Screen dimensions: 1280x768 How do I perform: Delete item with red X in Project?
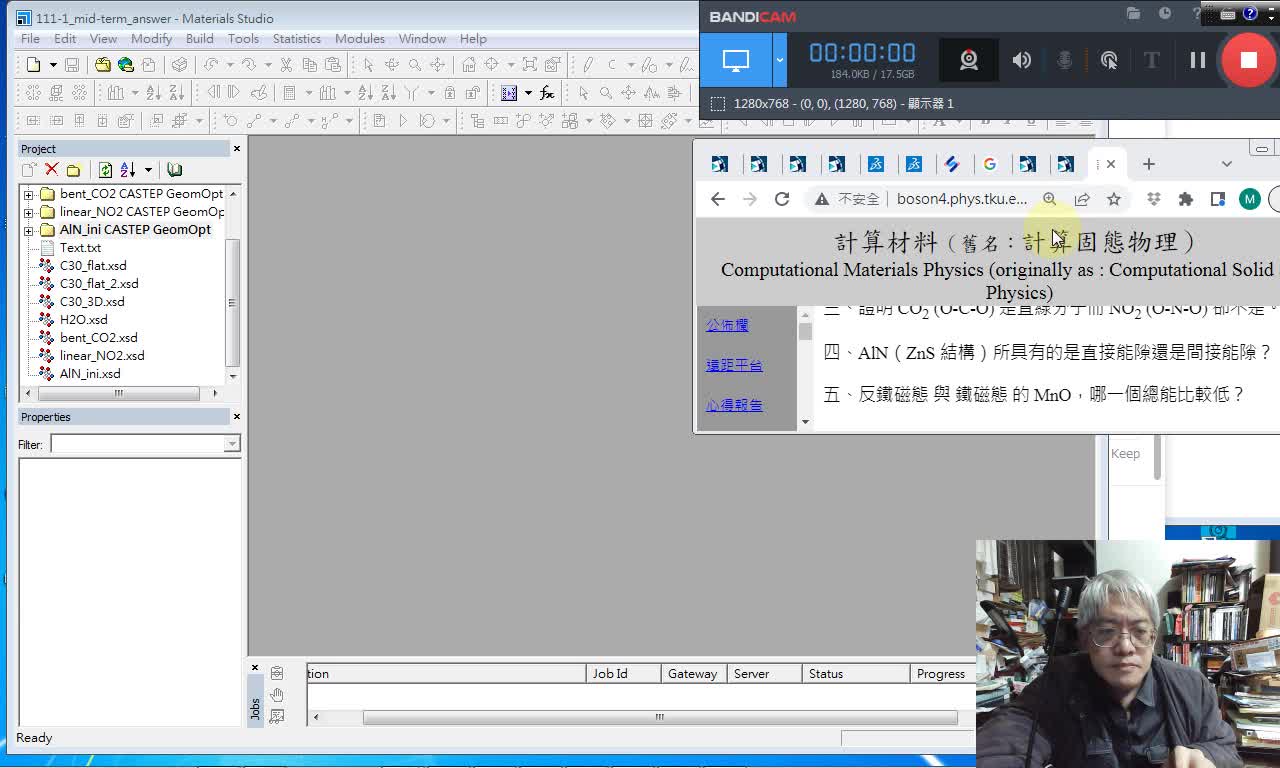(51, 170)
